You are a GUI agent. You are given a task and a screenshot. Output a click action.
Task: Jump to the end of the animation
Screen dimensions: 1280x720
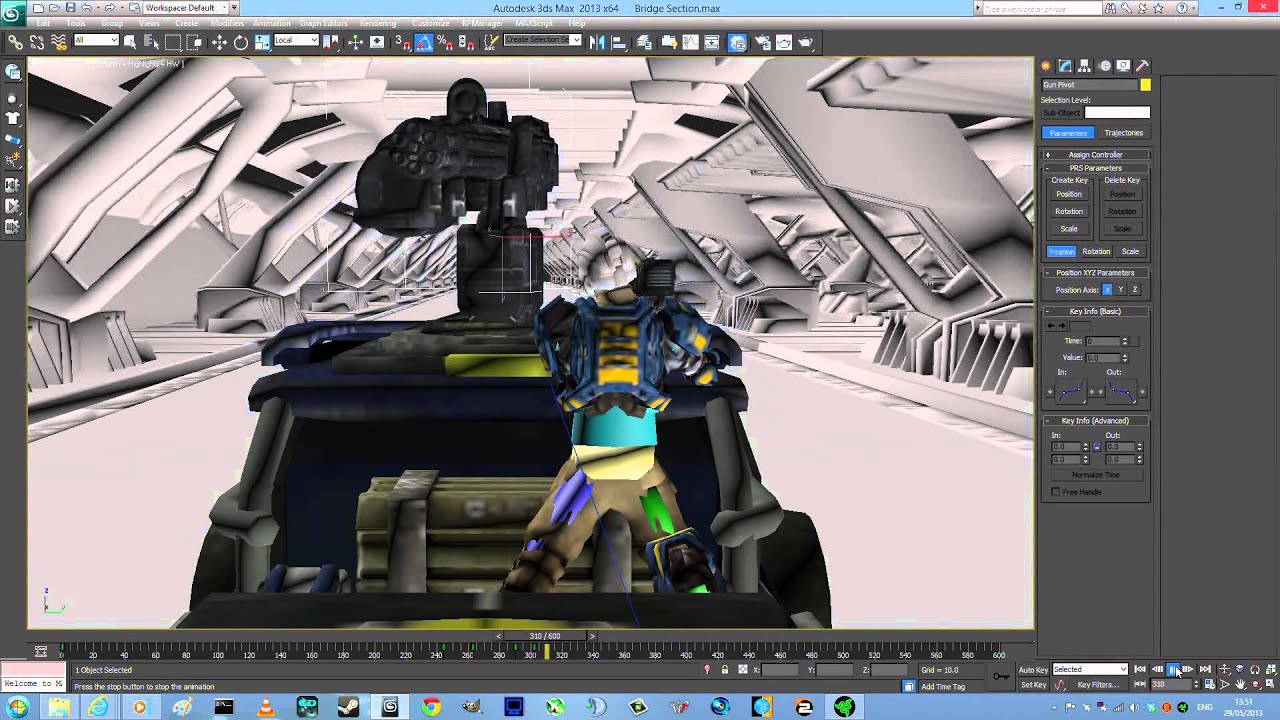coord(1205,670)
